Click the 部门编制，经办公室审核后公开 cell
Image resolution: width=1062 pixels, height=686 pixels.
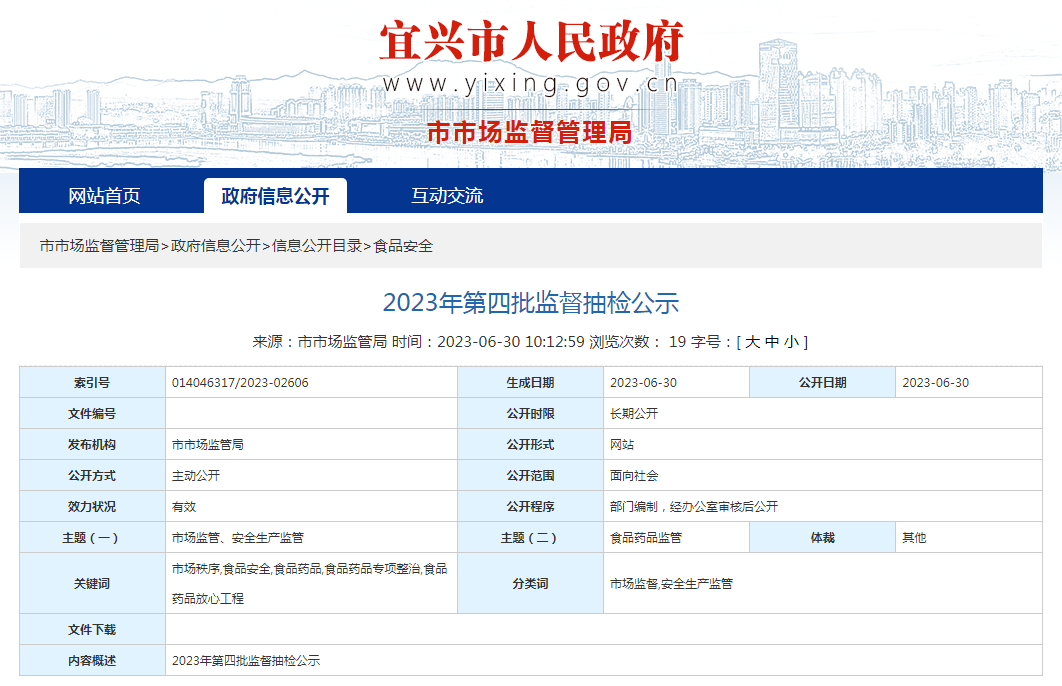822,507
